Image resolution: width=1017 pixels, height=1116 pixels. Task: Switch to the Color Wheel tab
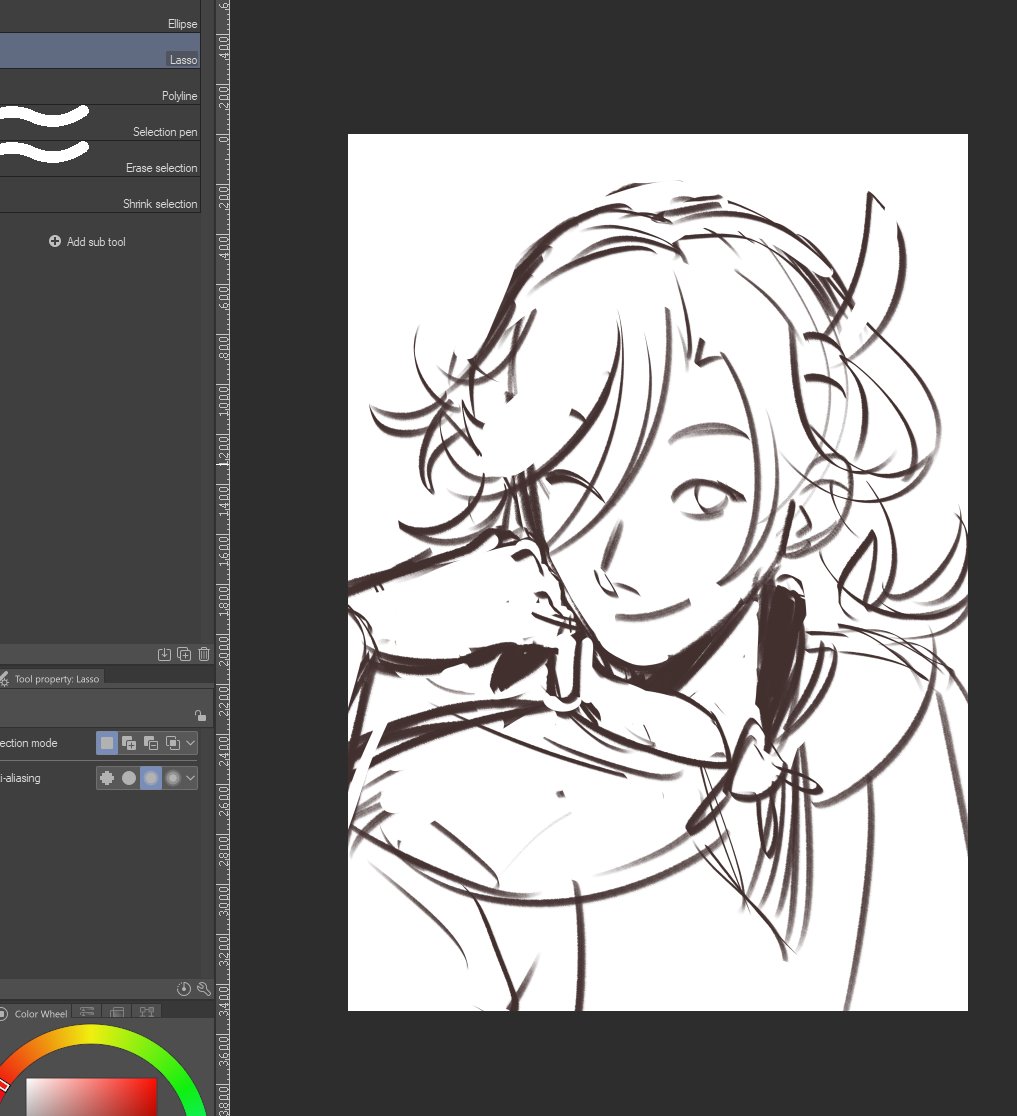tap(34, 1014)
